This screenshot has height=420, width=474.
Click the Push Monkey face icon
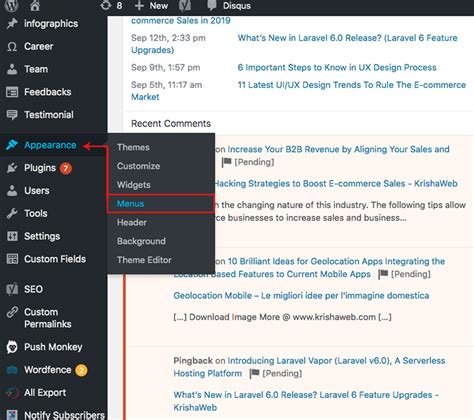coord(12,347)
